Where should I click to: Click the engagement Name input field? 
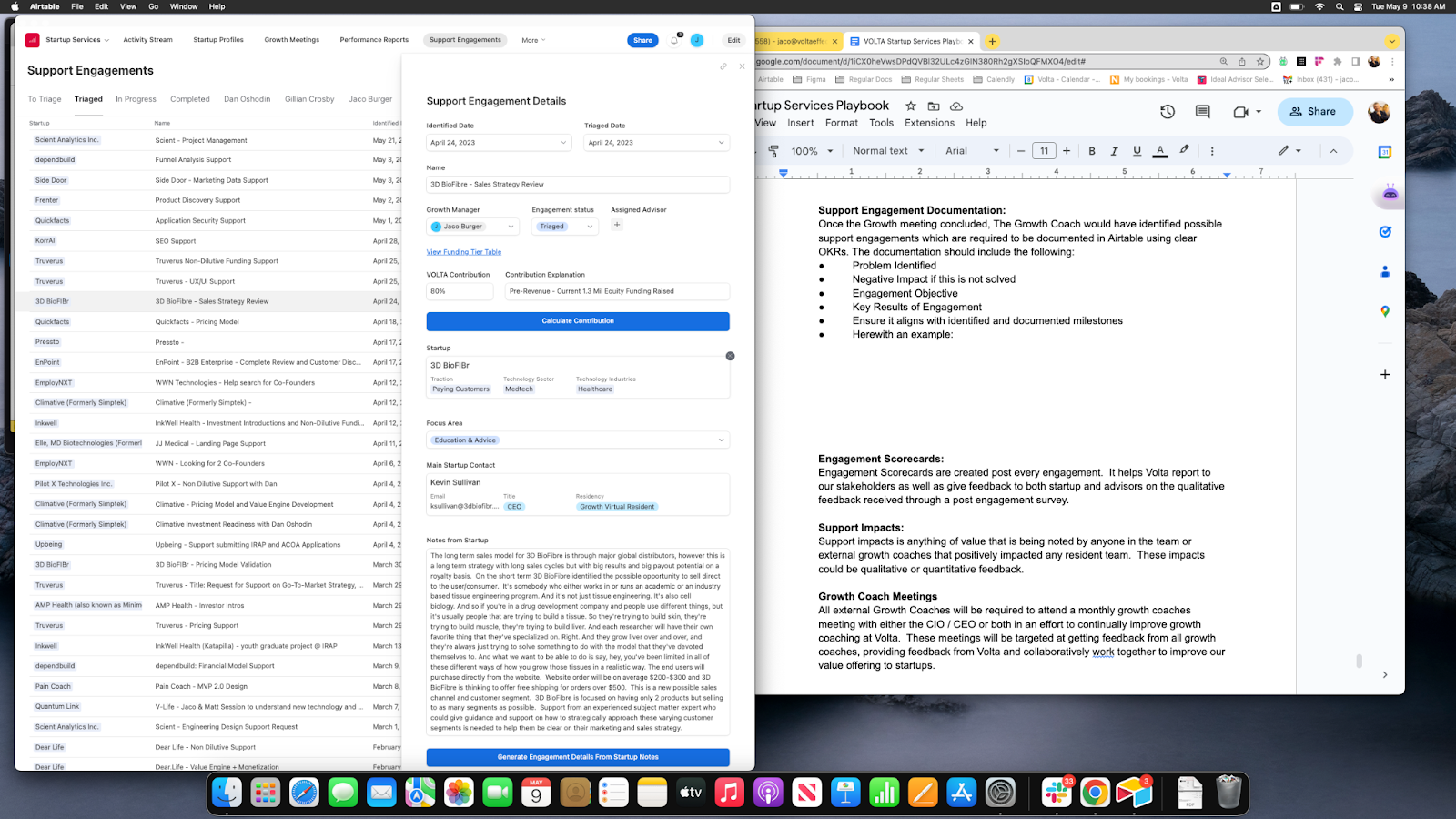[578, 185]
